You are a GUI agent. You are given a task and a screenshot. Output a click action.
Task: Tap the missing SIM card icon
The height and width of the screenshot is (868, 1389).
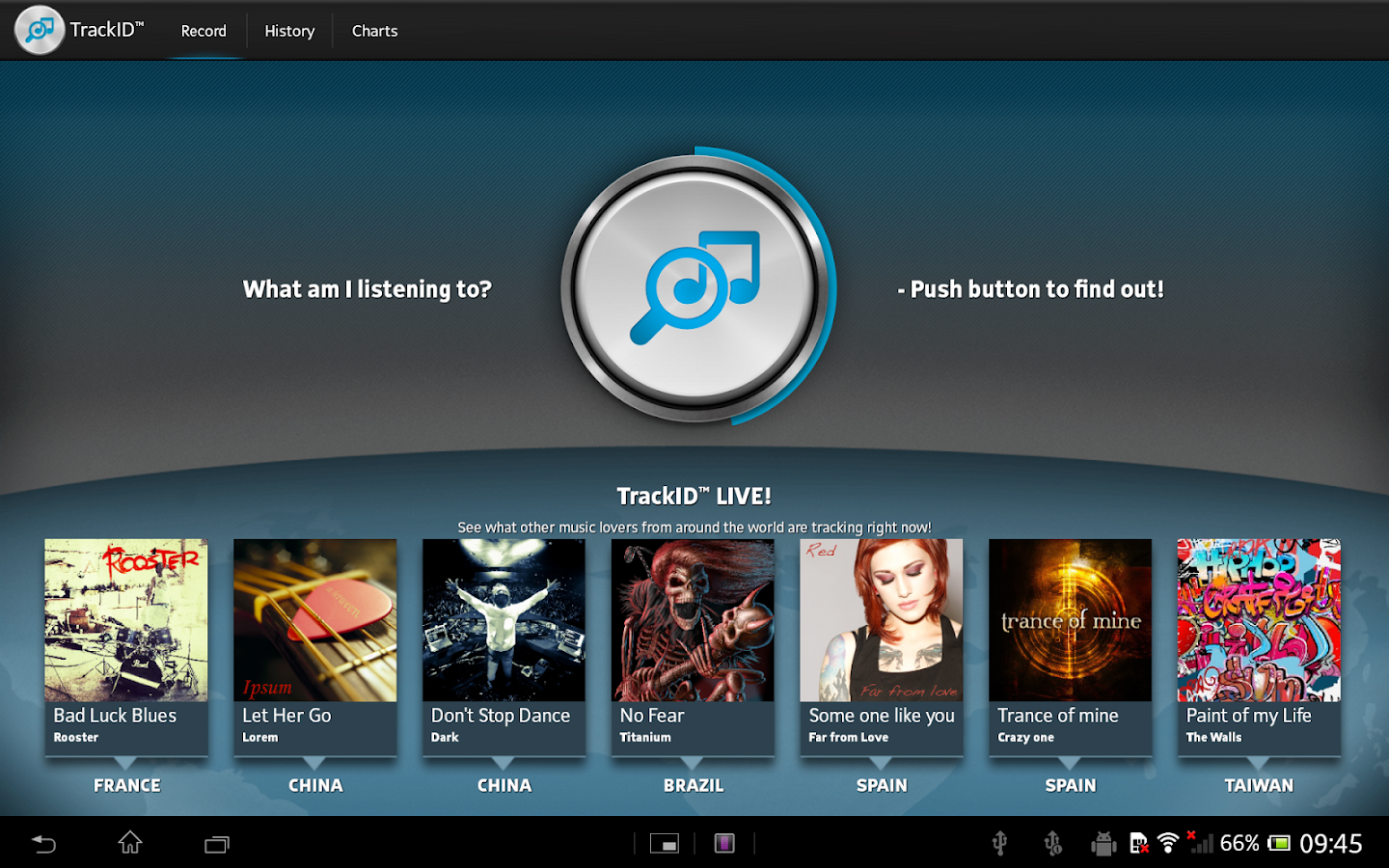1139,843
